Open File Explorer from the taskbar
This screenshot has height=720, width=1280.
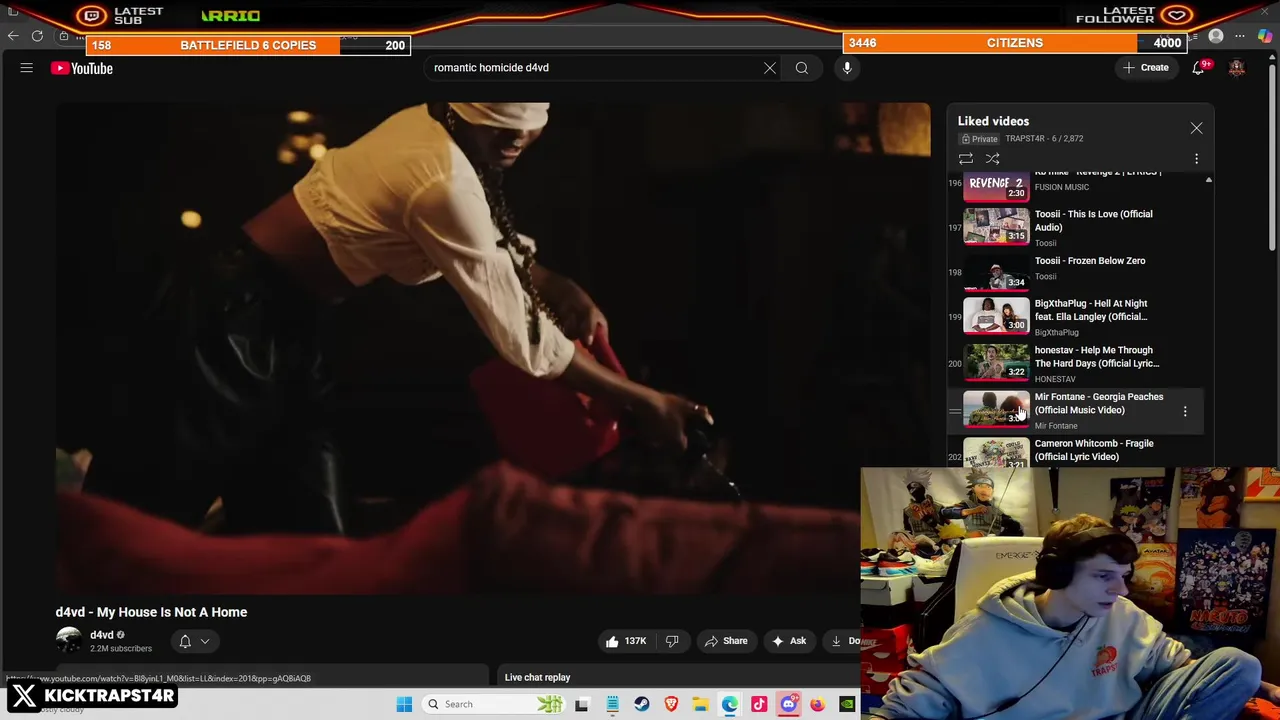pyautogui.click(x=700, y=704)
